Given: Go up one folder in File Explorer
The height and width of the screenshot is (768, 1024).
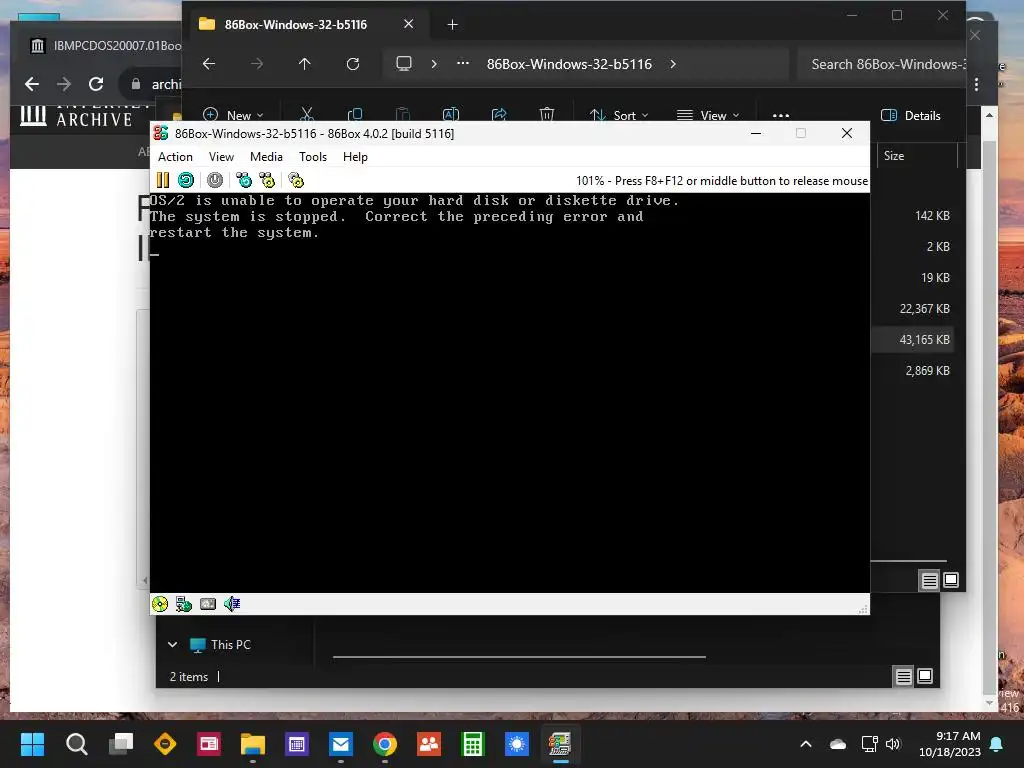Looking at the screenshot, I should tap(304, 64).
